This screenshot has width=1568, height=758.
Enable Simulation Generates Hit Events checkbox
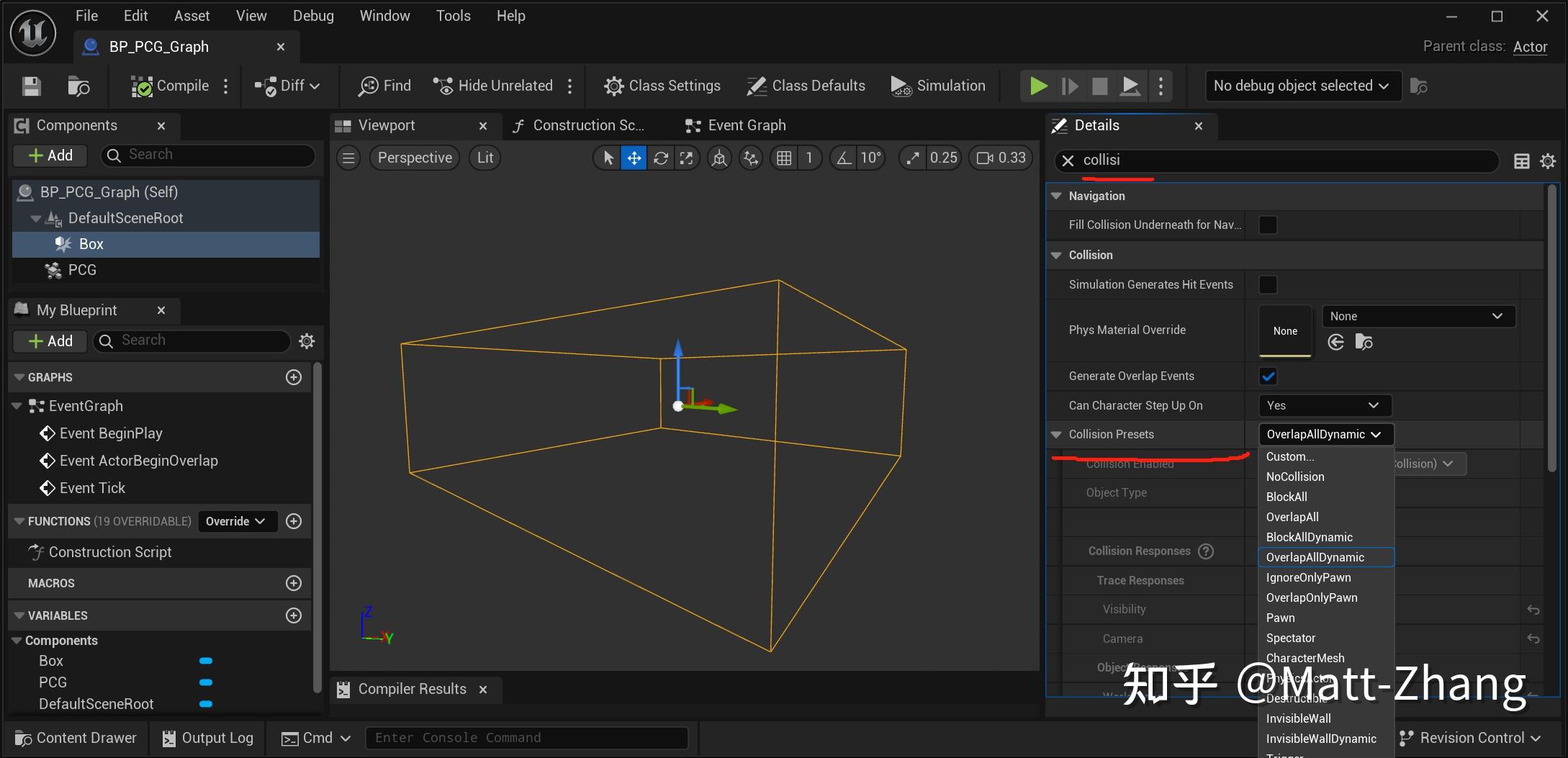pyautogui.click(x=1268, y=285)
